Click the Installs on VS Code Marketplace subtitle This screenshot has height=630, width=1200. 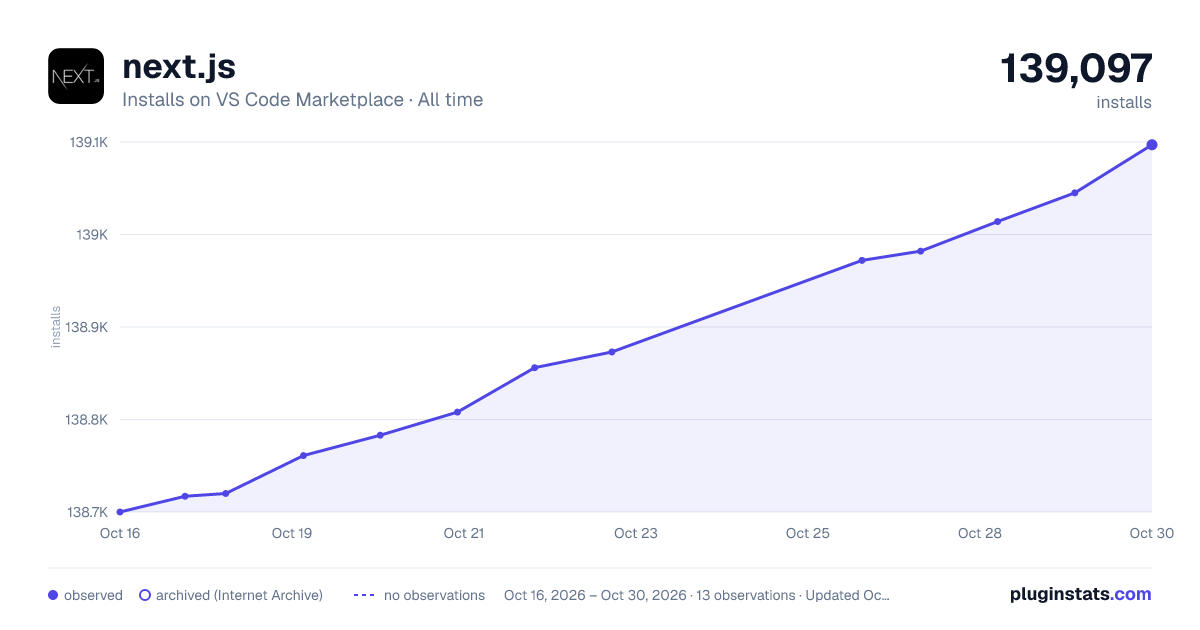coord(303,100)
